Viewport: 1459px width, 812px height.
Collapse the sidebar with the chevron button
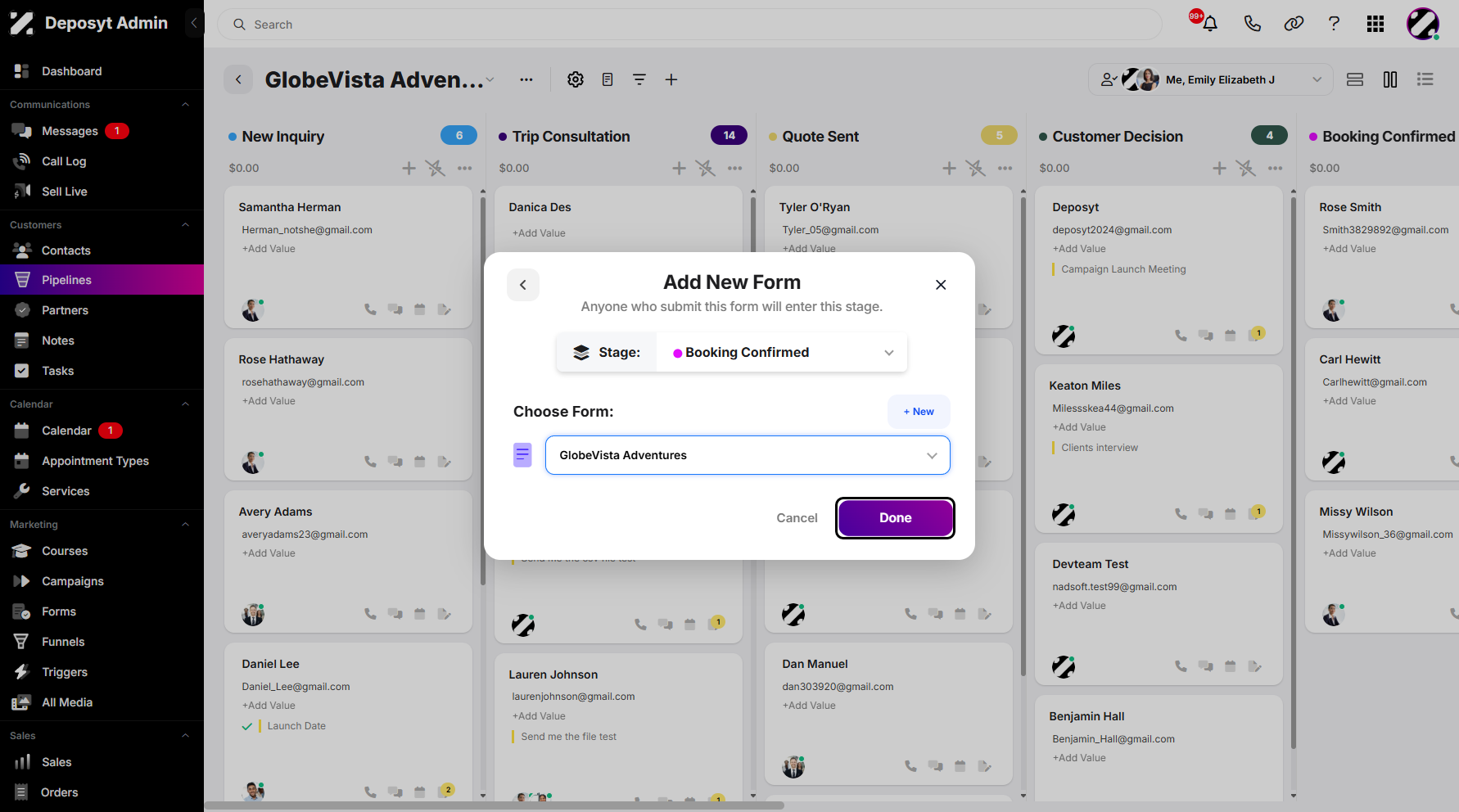point(194,23)
